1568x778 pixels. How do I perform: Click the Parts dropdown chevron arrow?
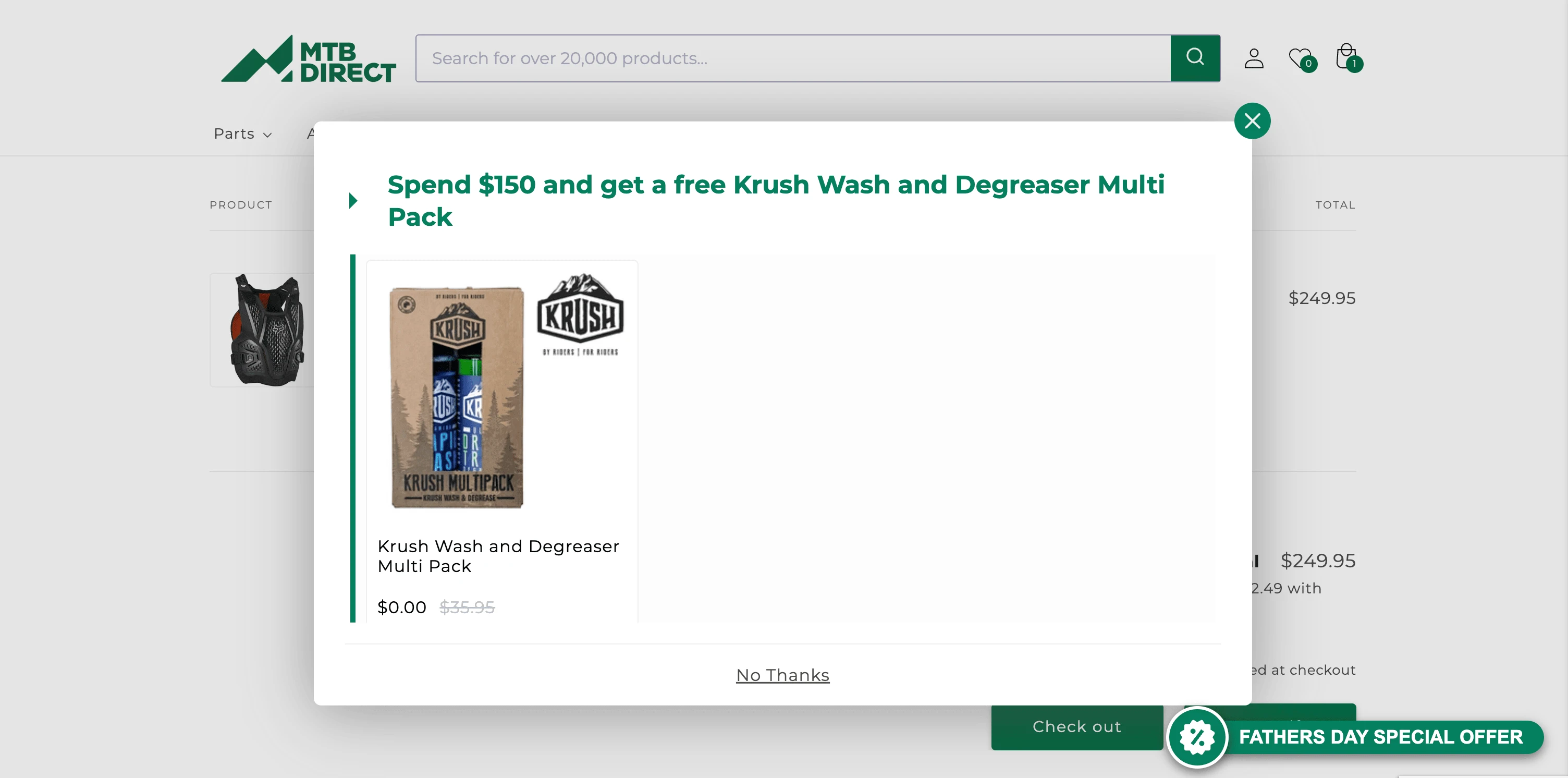point(267,135)
